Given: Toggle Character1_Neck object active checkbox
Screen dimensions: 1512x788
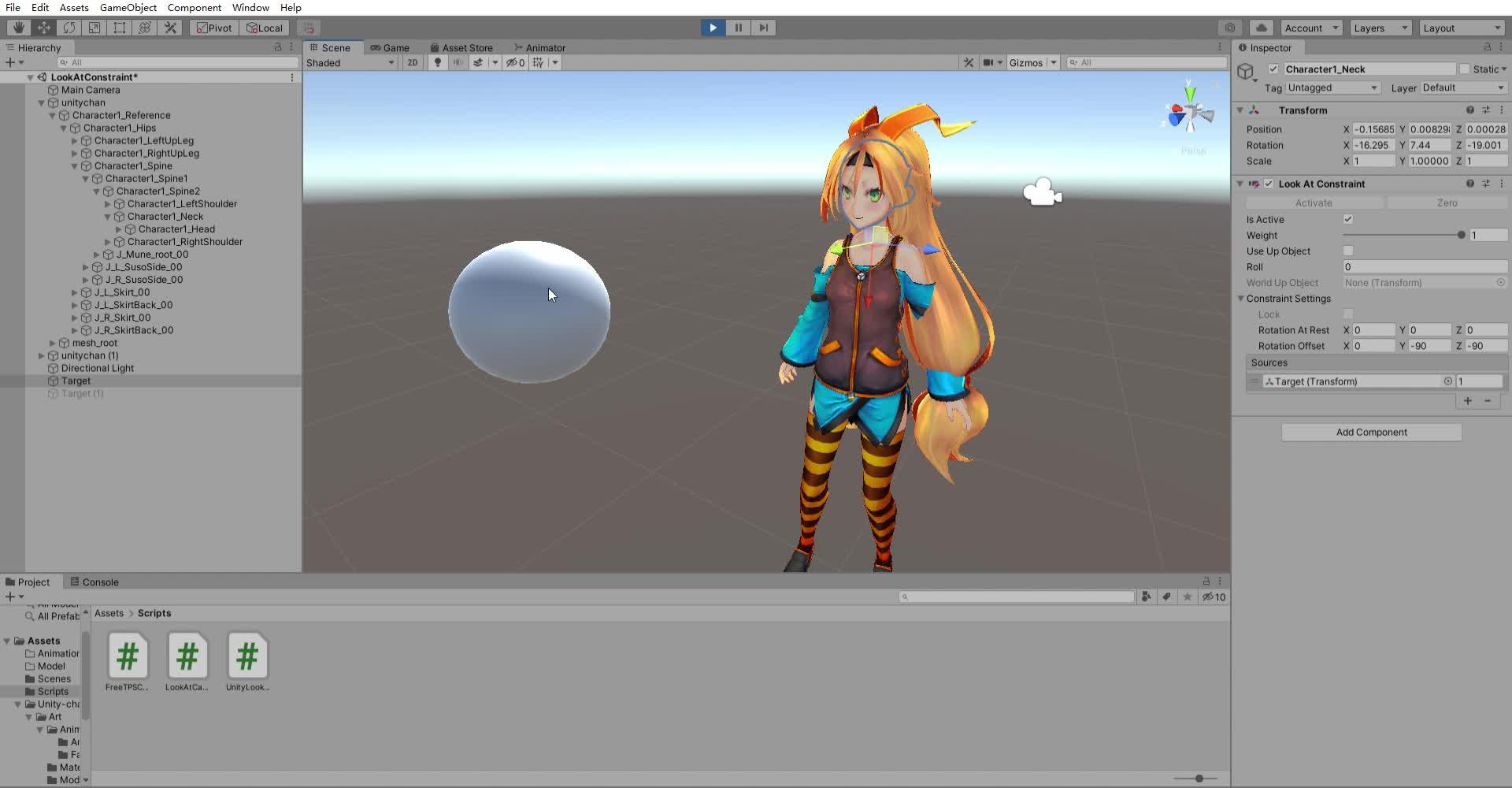Looking at the screenshot, I should 1273,69.
